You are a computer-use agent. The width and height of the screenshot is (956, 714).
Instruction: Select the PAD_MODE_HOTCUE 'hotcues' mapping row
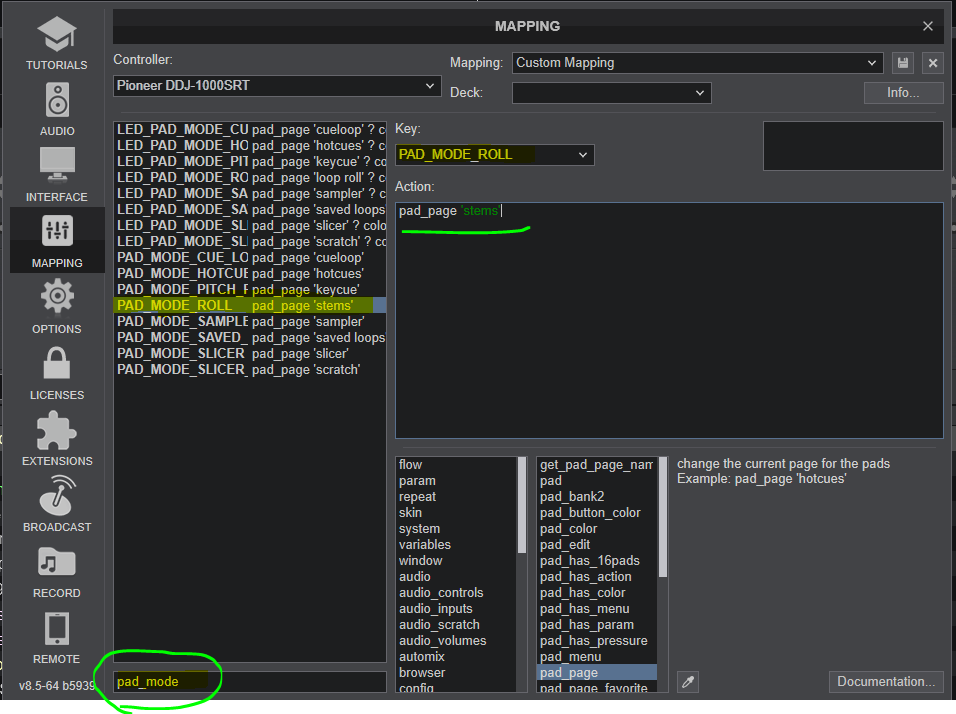point(250,274)
